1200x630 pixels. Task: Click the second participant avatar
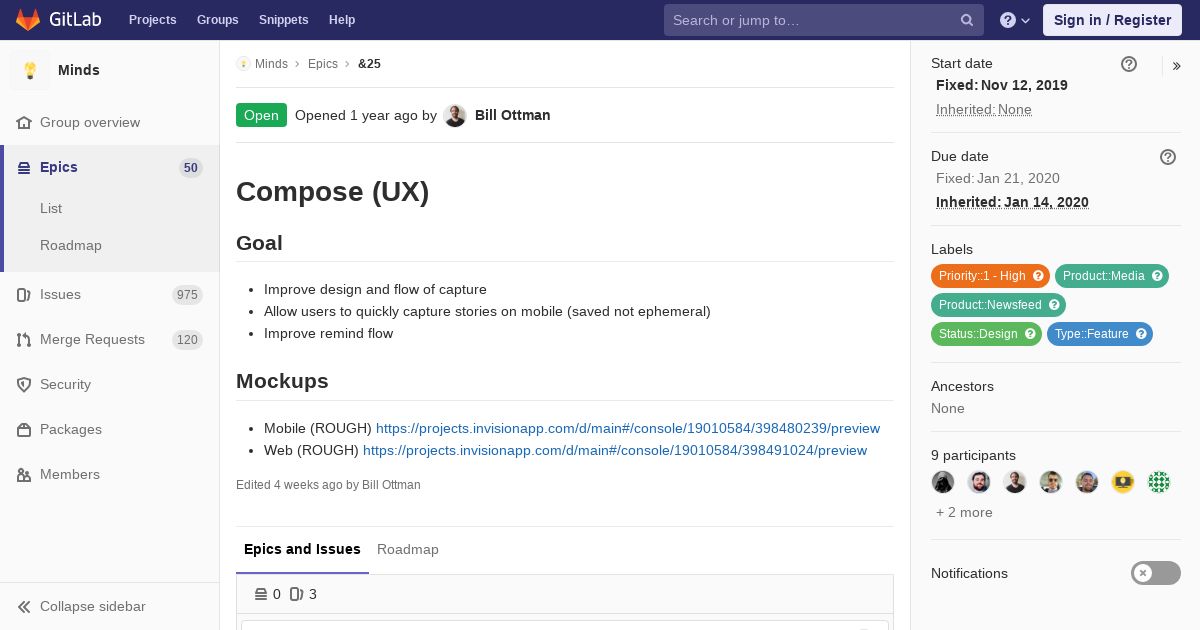tap(979, 482)
